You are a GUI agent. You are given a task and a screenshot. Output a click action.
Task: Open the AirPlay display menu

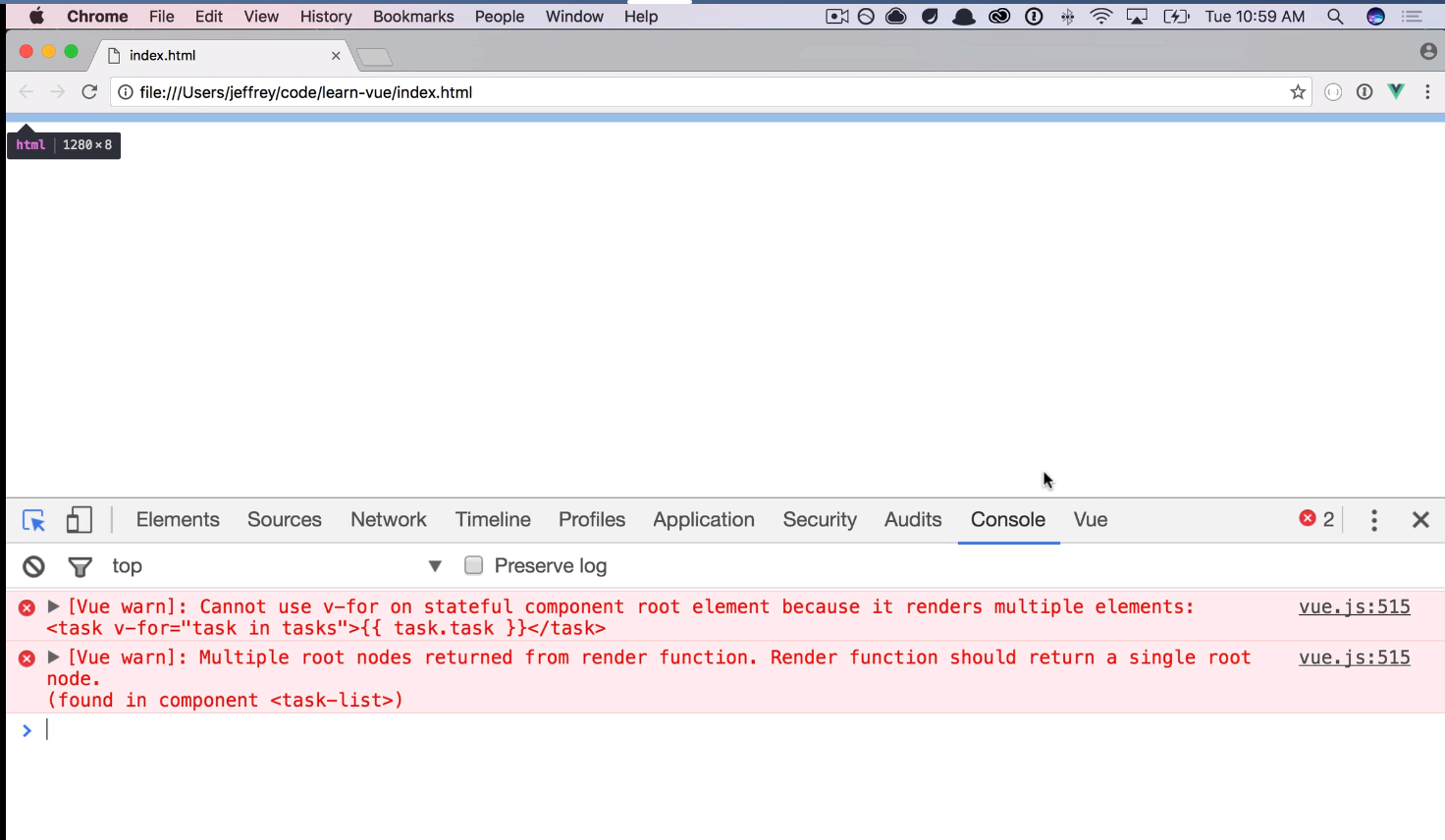click(x=1137, y=17)
